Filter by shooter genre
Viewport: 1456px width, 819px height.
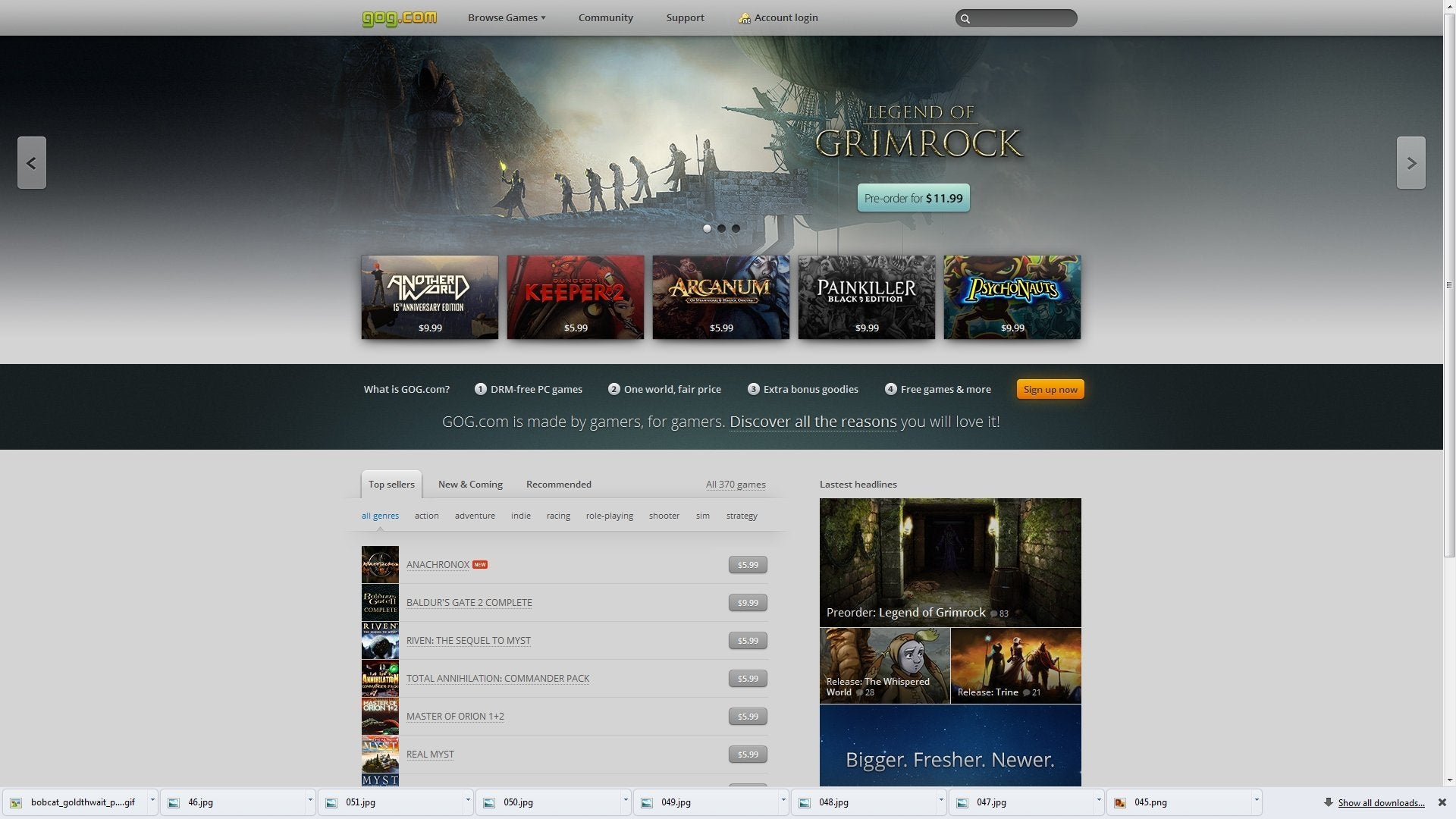pyautogui.click(x=664, y=516)
